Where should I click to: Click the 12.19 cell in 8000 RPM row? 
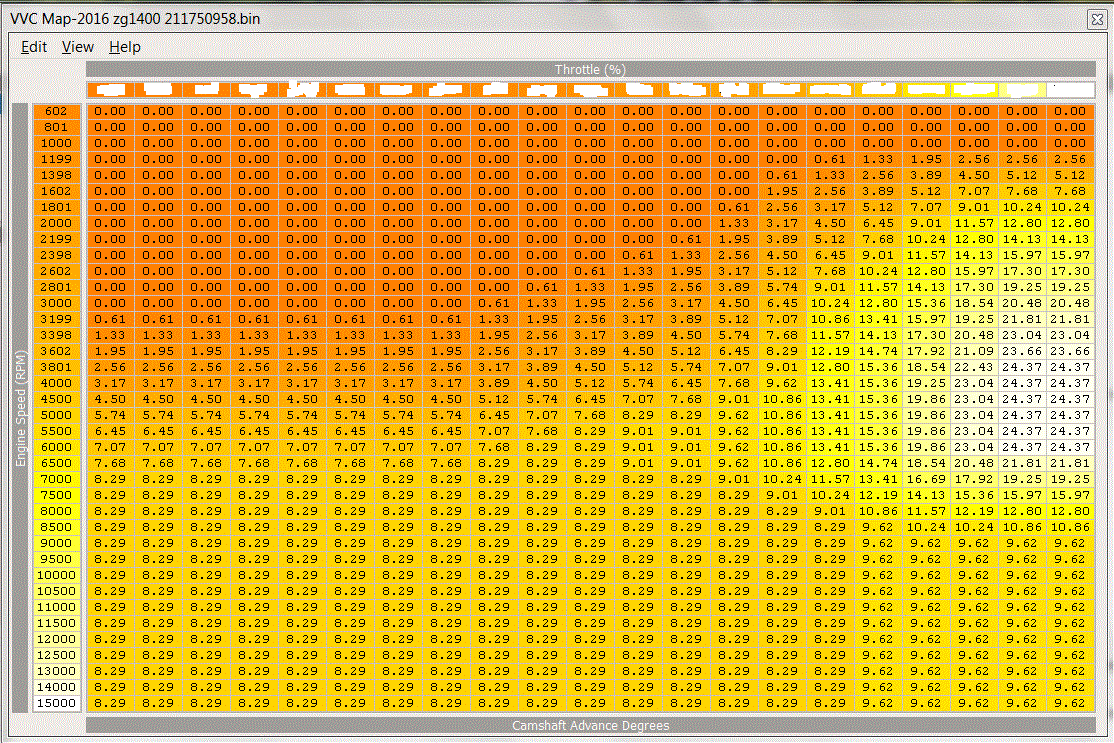[974, 511]
